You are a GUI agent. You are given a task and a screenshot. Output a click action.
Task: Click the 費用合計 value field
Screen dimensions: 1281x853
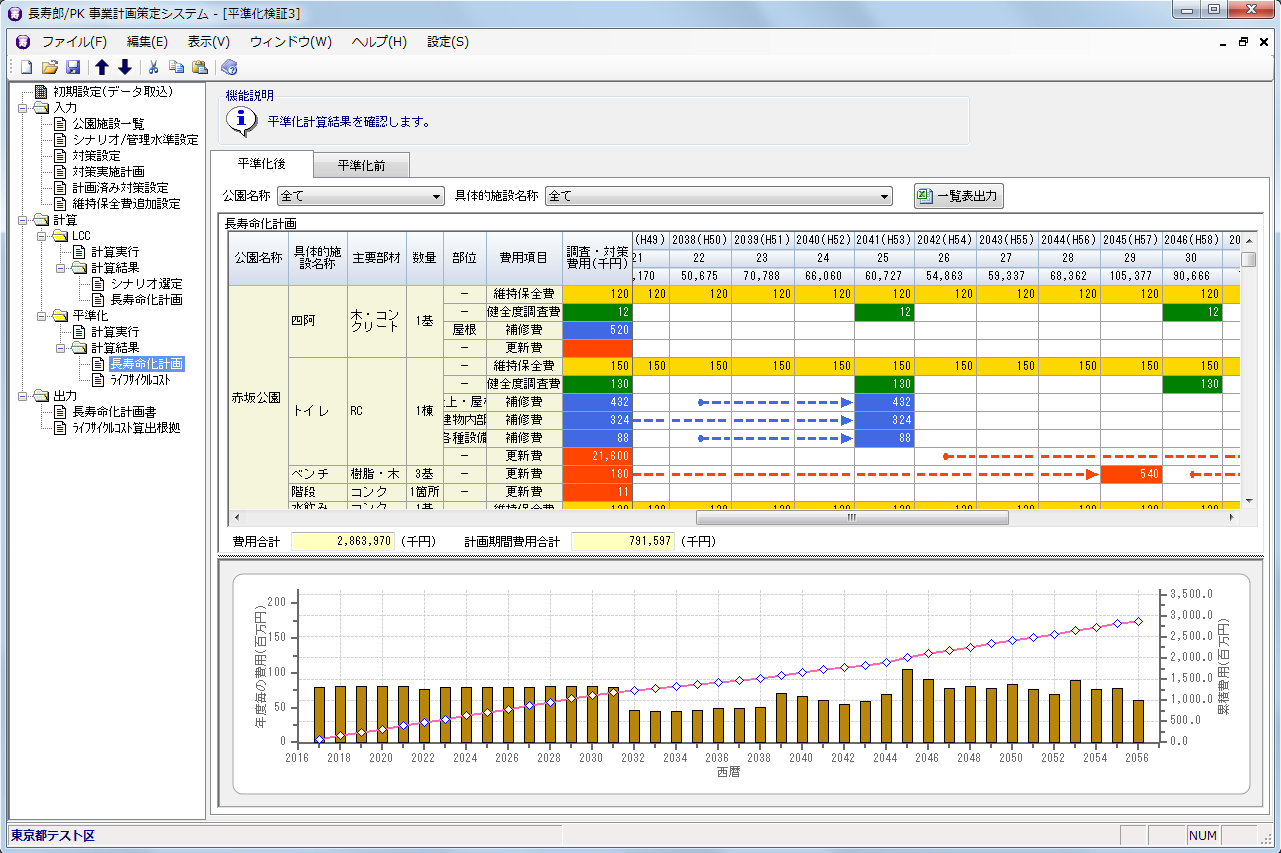coord(343,541)
